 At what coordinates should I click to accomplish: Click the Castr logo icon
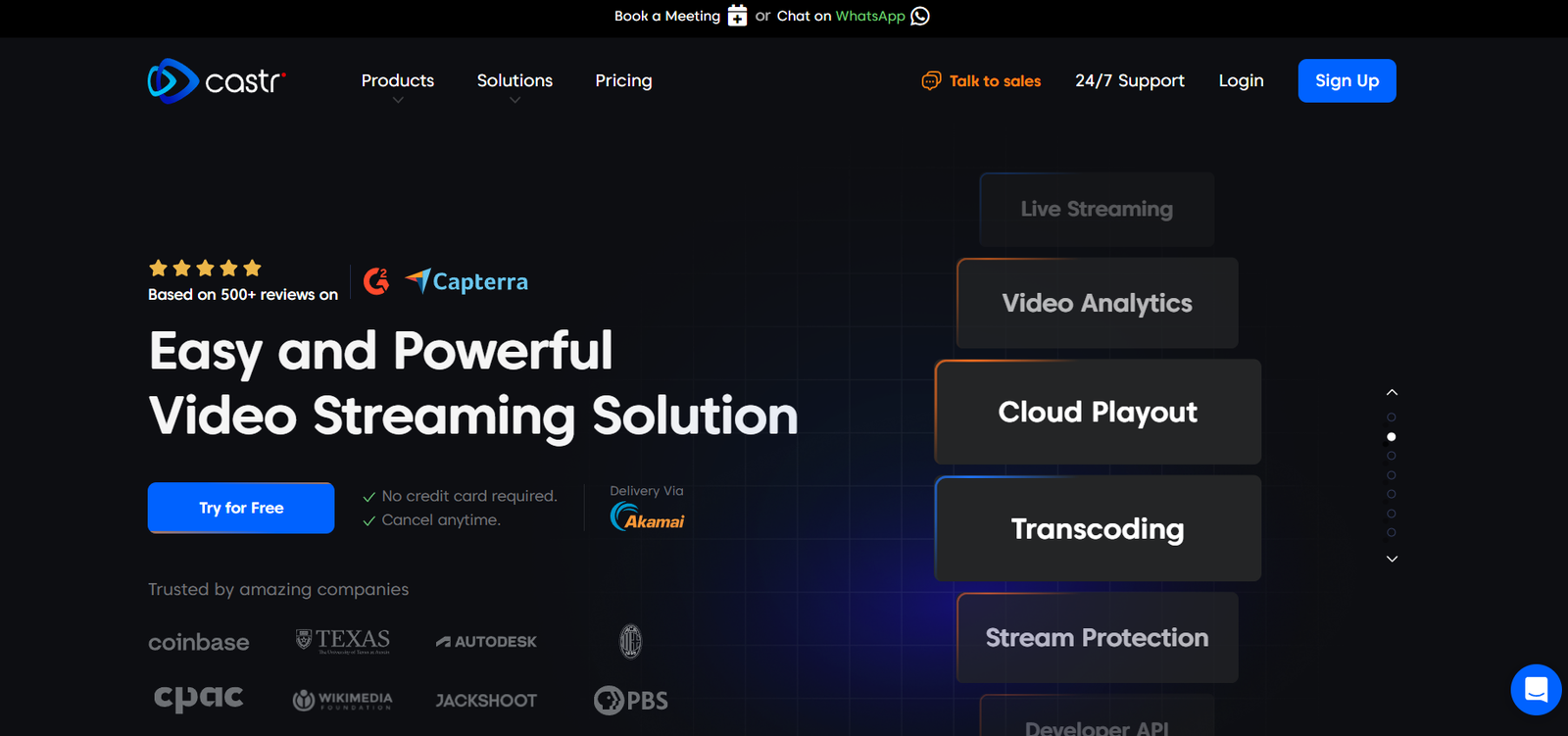pos(172,80)
